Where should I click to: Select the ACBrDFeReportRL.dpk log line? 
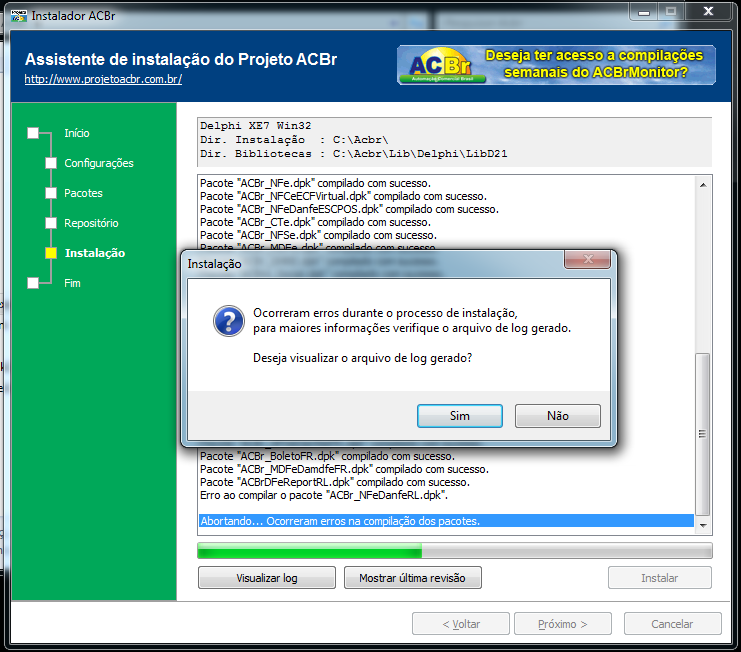point(335,482)
